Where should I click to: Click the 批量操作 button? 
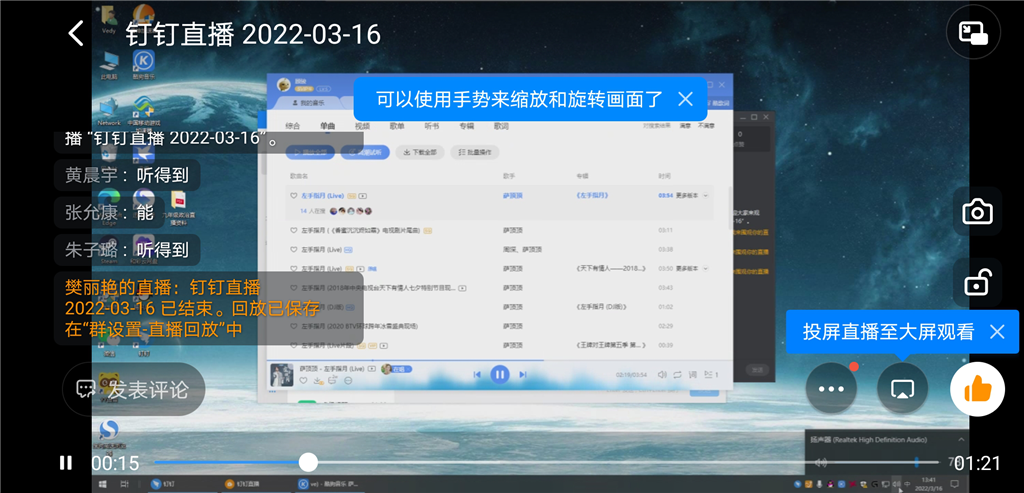475,152
